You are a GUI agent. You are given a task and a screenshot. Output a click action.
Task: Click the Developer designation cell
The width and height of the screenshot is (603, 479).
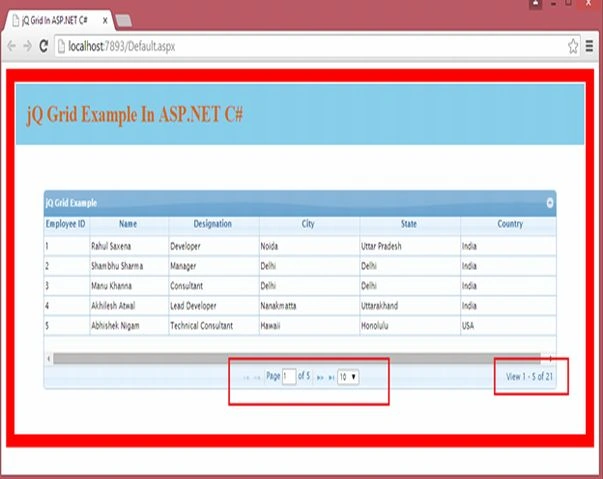coord(214,246)
